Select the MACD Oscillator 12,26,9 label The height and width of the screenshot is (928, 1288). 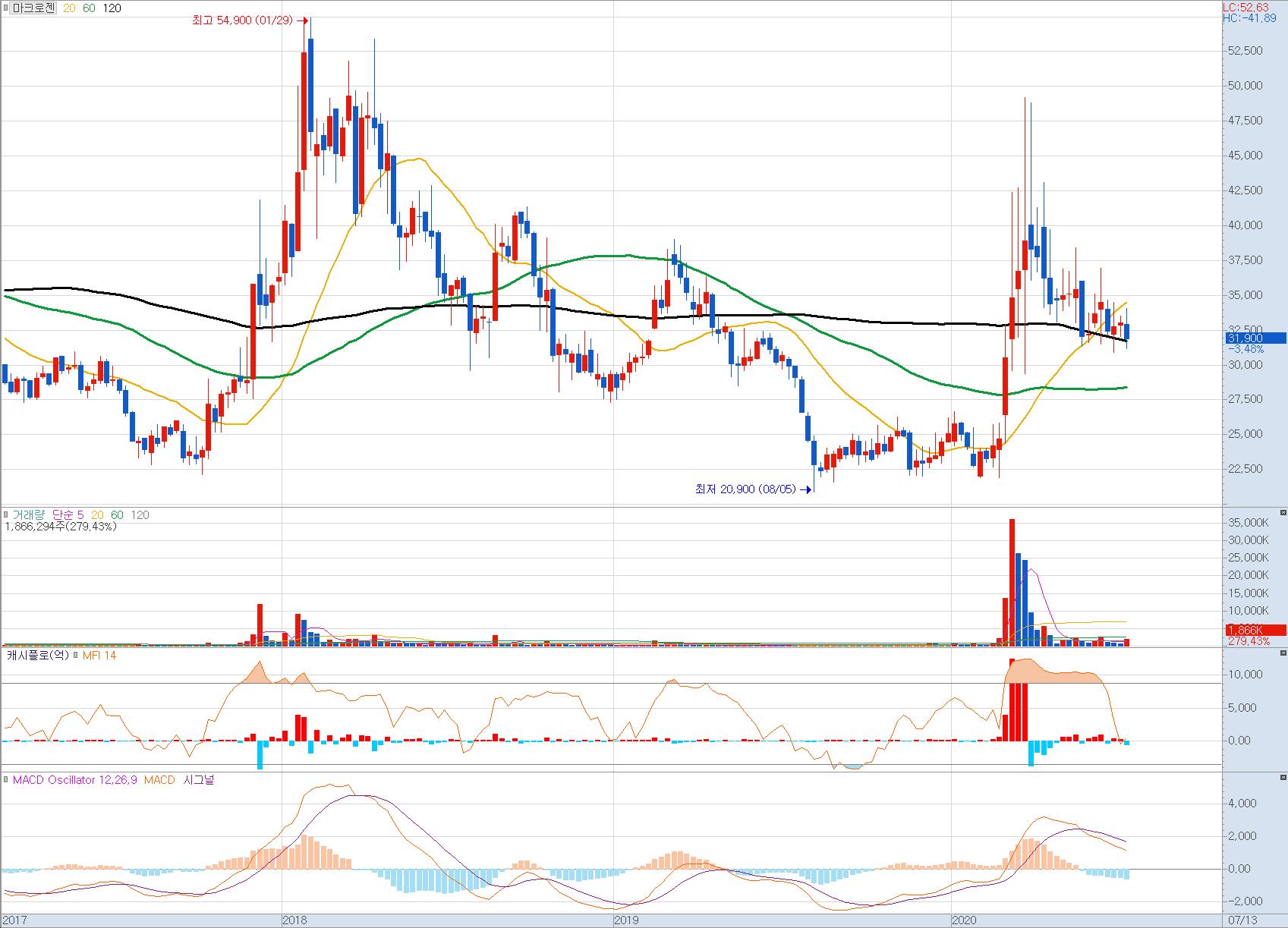(x=75, y=779)
